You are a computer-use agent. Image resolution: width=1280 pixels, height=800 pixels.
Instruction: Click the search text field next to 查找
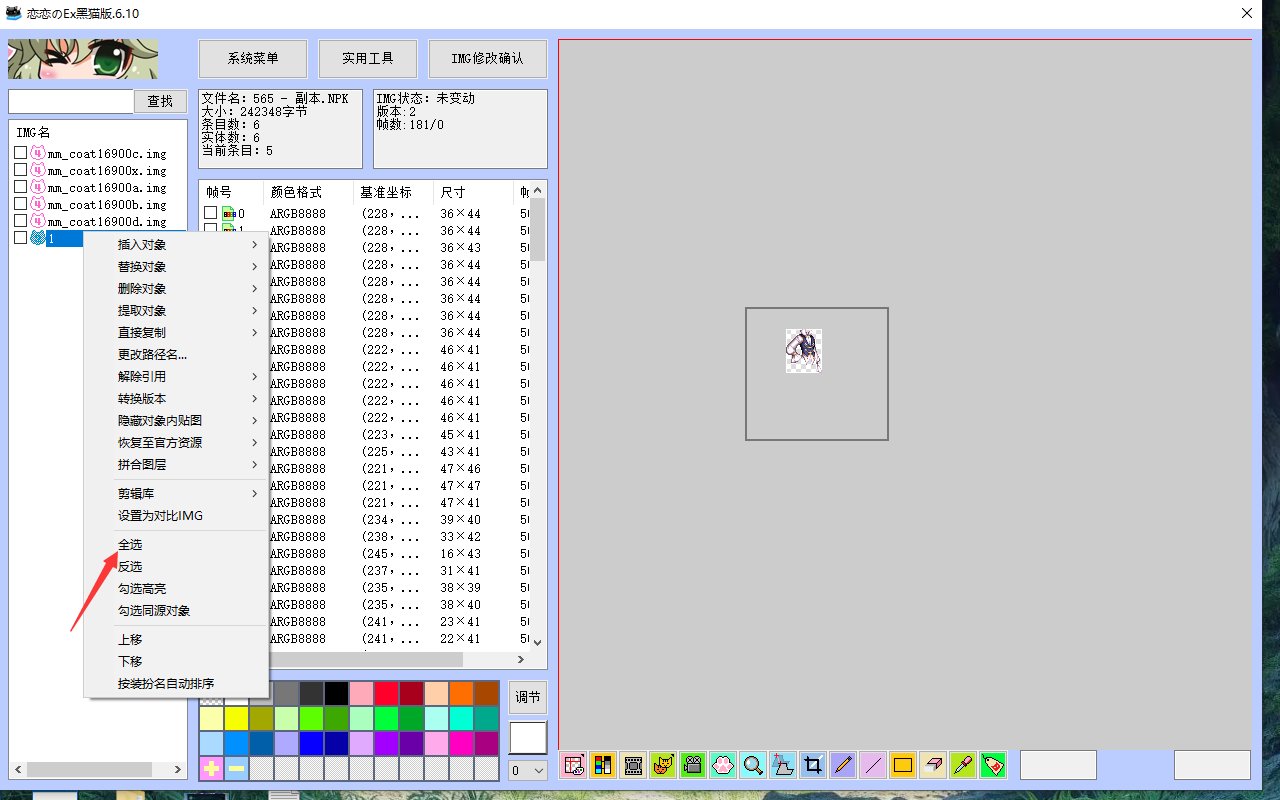(x=70, y=101)
